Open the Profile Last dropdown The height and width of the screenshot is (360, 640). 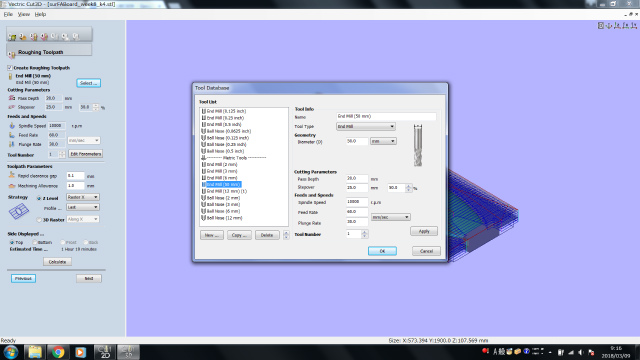(x=83, y=207)
